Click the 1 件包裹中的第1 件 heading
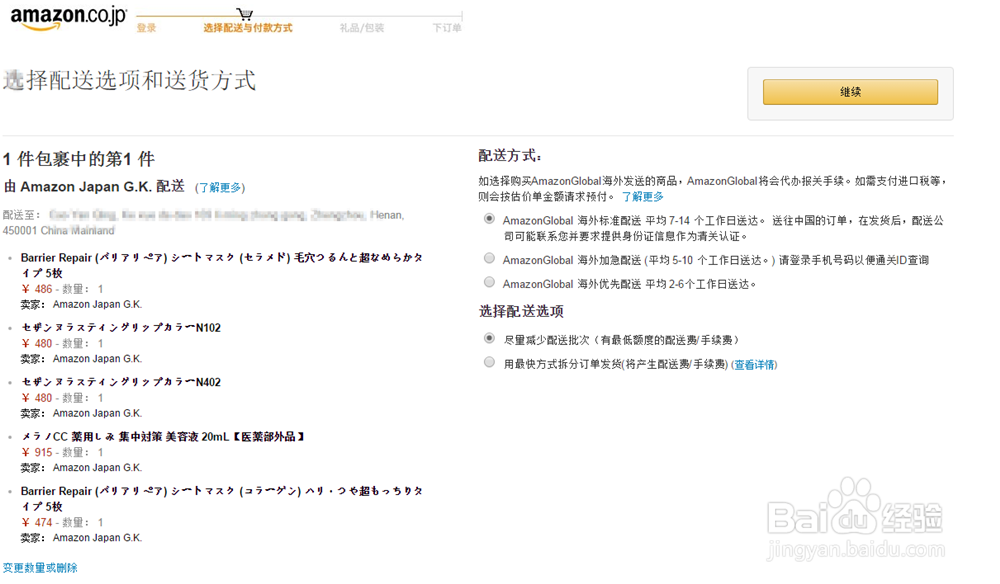The image size is (1000, 584). tap(78, 159)
